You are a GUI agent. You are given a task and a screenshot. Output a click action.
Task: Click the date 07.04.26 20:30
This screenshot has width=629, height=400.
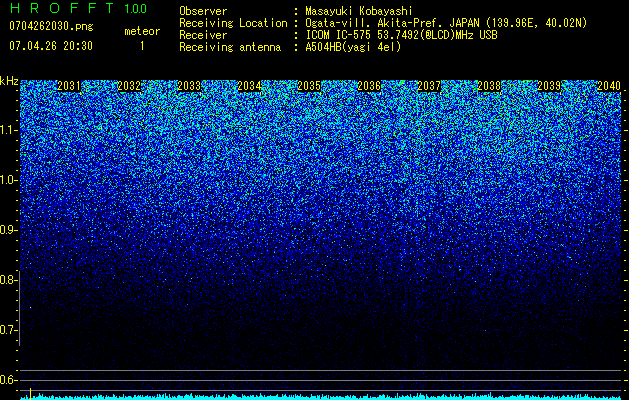51,46
